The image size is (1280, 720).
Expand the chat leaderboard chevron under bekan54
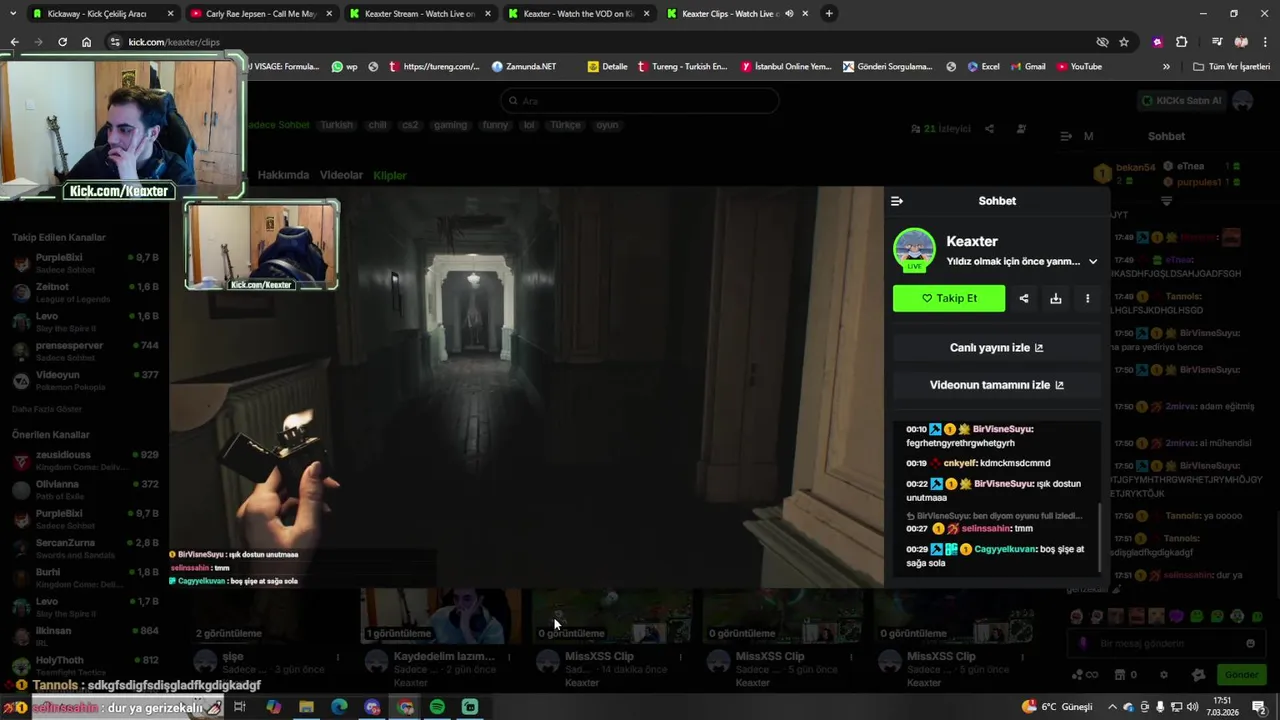(x=1166, y=201)
